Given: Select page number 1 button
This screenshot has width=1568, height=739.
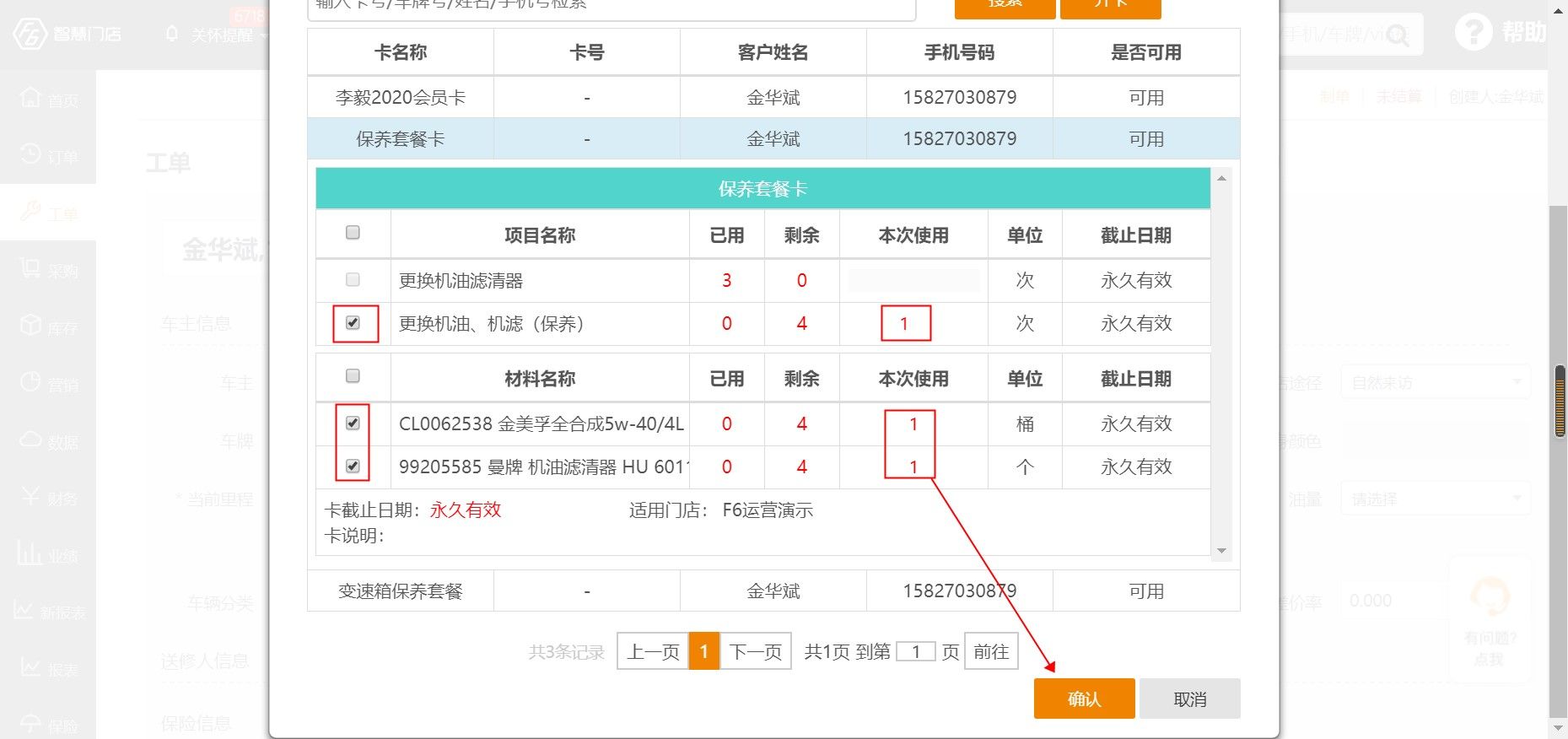Looking at the screenshot, I should tap(704, 651).
